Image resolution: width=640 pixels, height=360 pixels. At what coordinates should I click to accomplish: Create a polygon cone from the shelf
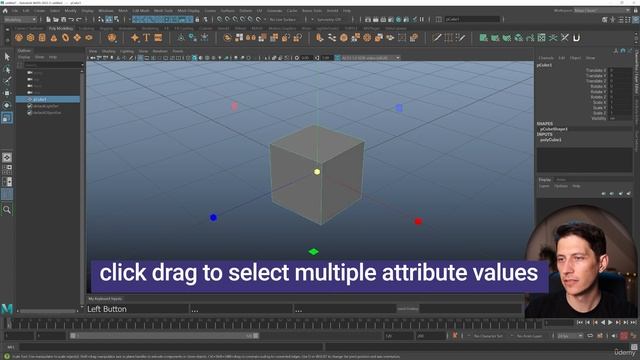click(x=54, y=38)
